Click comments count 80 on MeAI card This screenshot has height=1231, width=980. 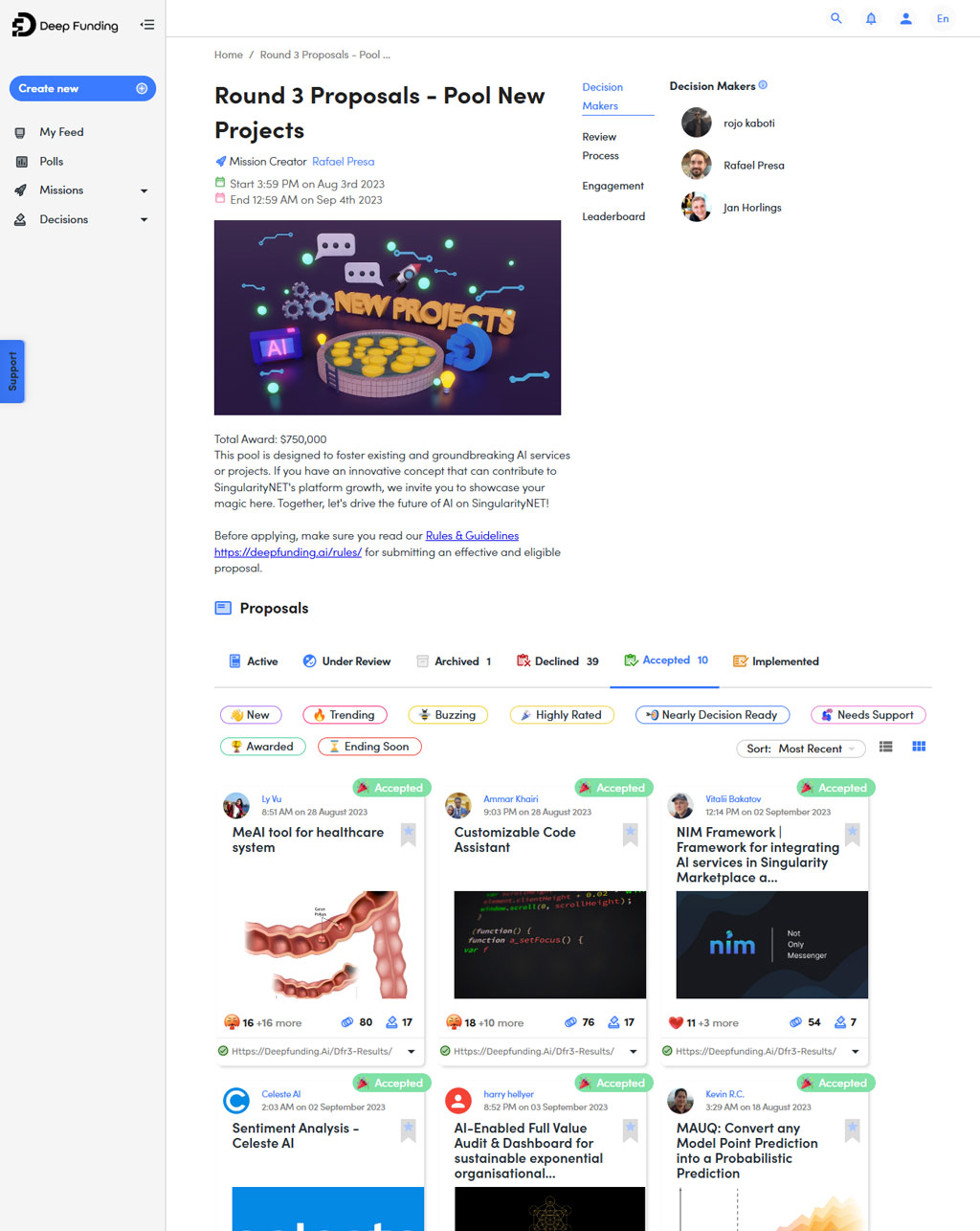pyautogui.click(x=357, y=1022)
